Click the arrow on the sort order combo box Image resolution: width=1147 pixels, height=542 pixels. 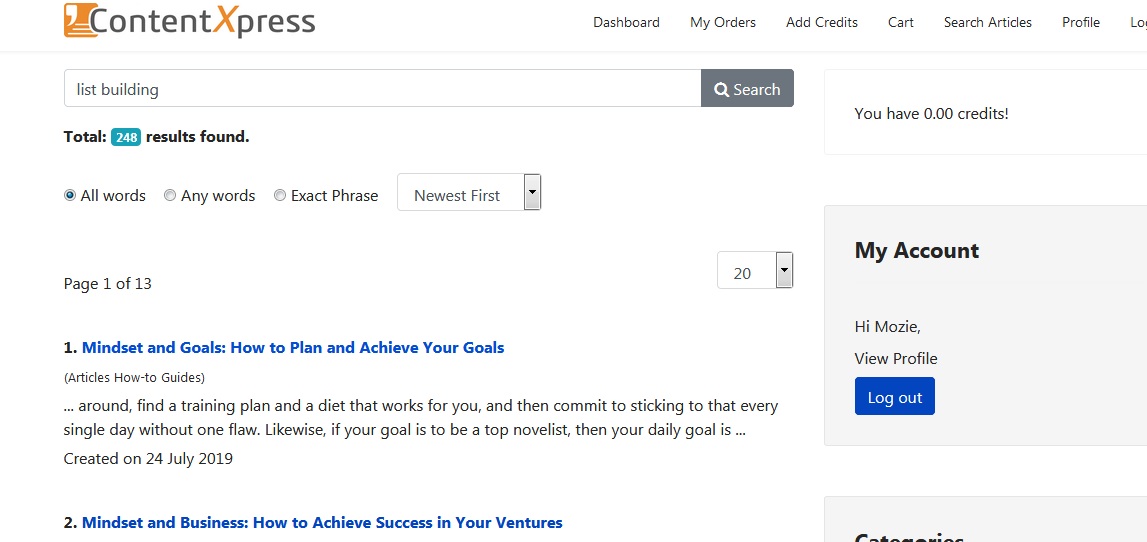pyautogui.click(x=533, y=192)
